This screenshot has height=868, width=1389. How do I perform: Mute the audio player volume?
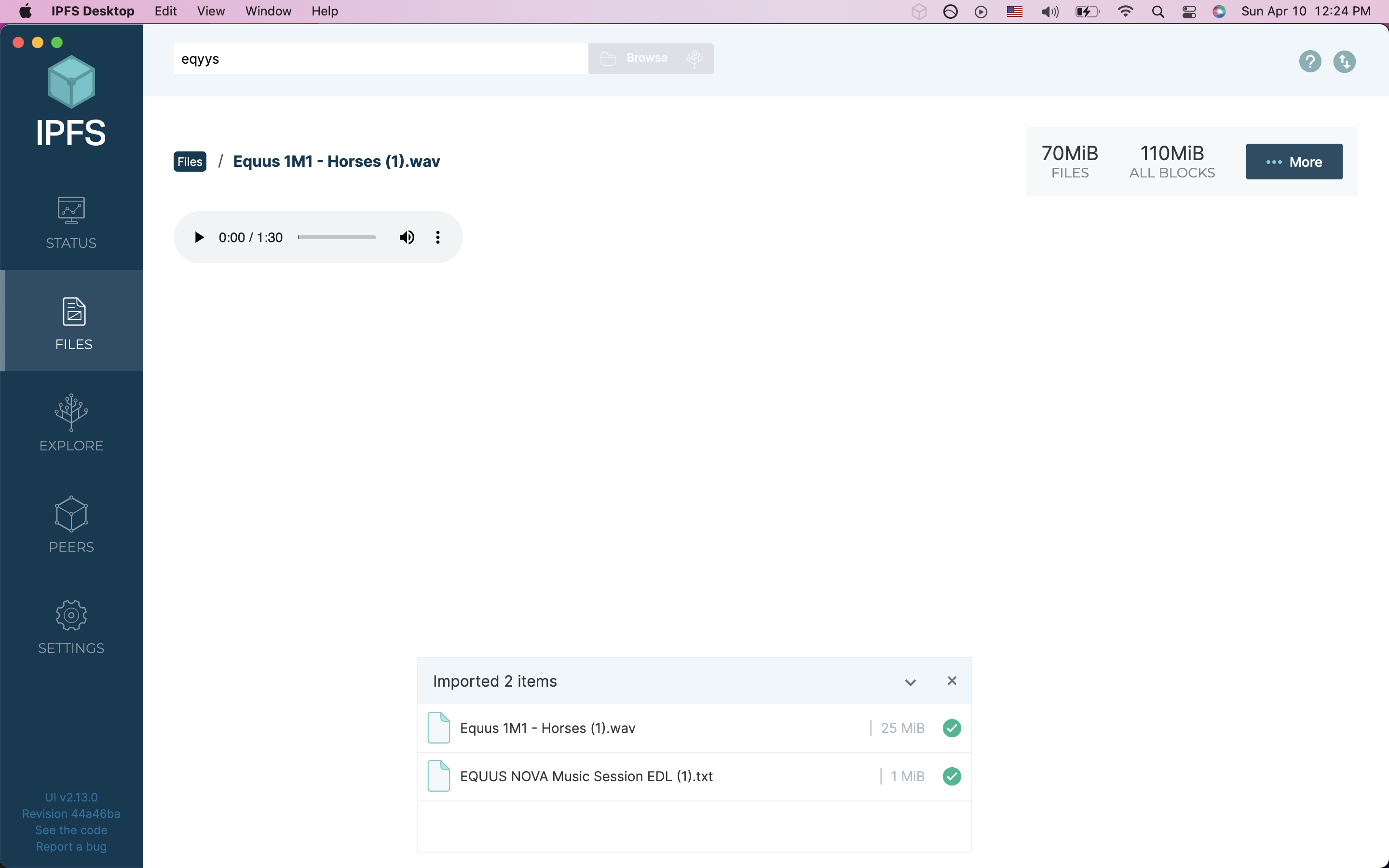[407, 237]
